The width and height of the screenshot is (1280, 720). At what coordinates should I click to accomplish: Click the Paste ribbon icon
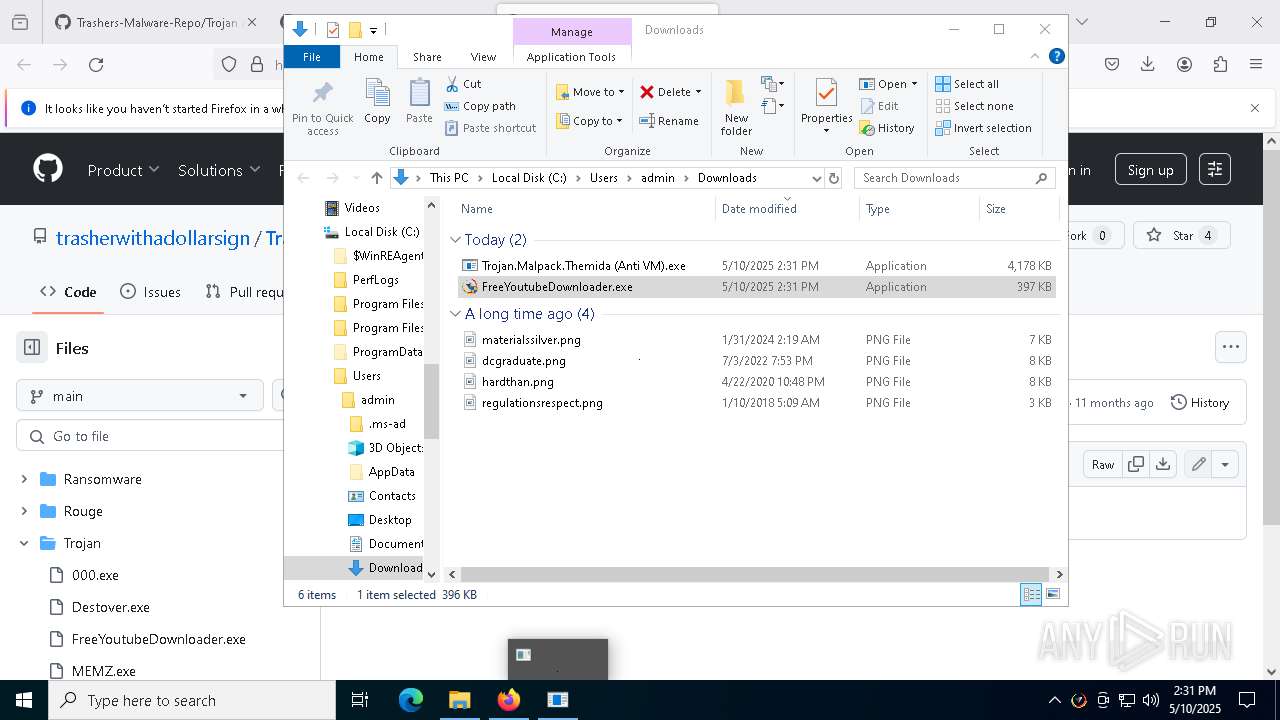(419, 102)
